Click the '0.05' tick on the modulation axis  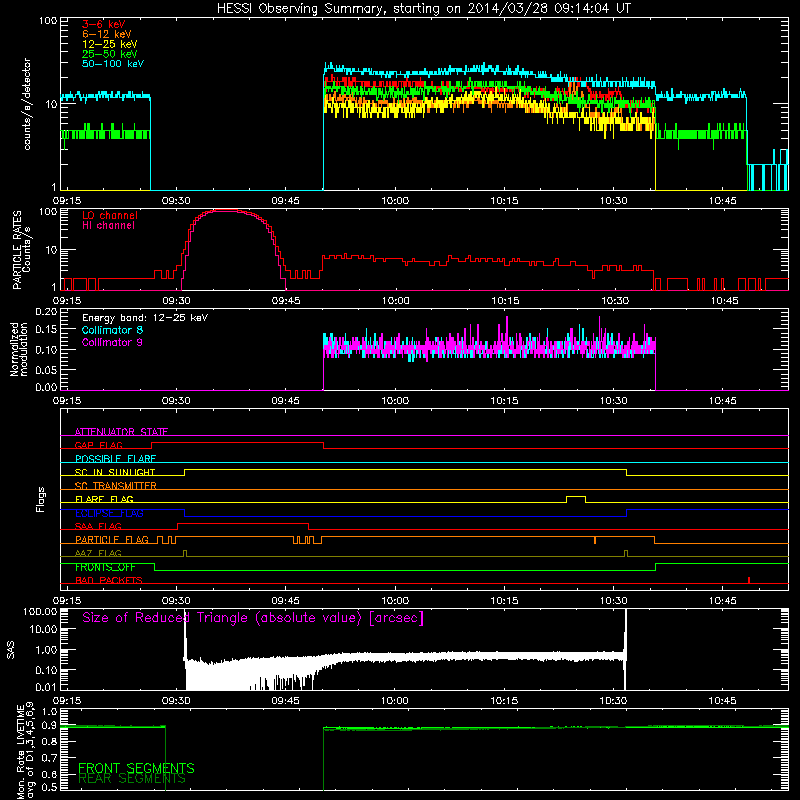pyautogui.click(x=46, y=369)
